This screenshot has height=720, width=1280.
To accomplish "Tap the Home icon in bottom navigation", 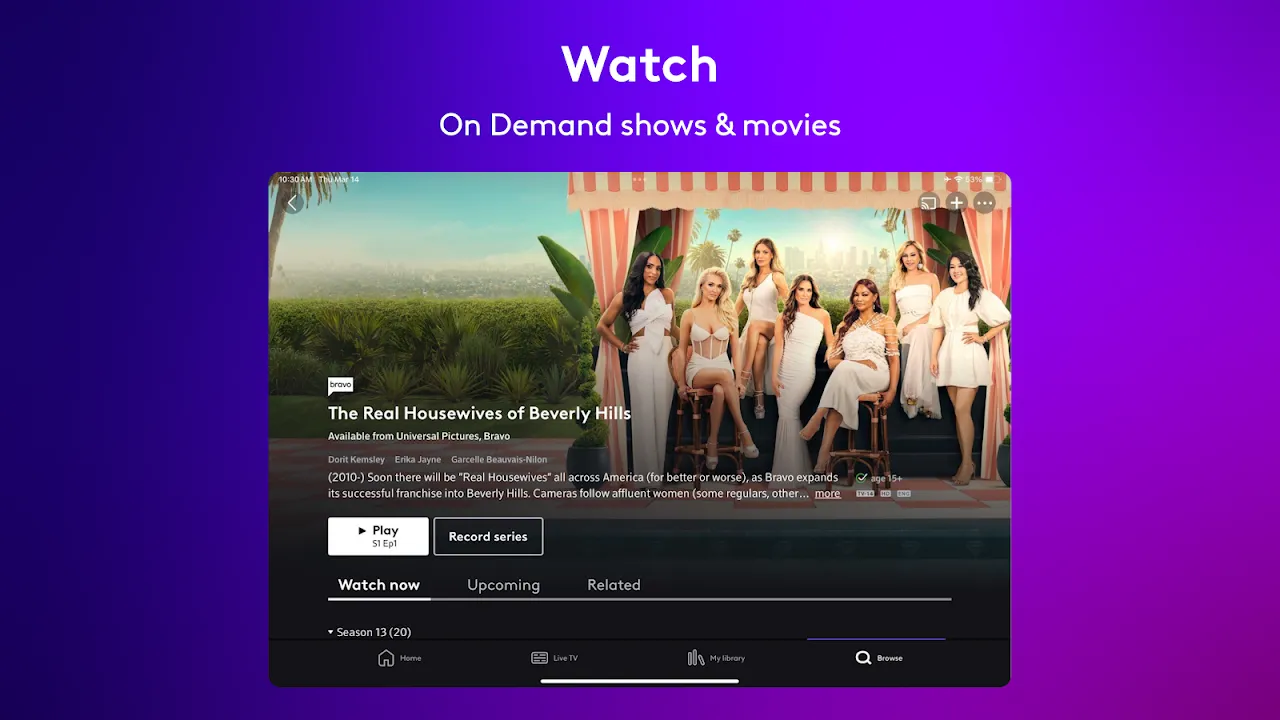I will (386, 658).
